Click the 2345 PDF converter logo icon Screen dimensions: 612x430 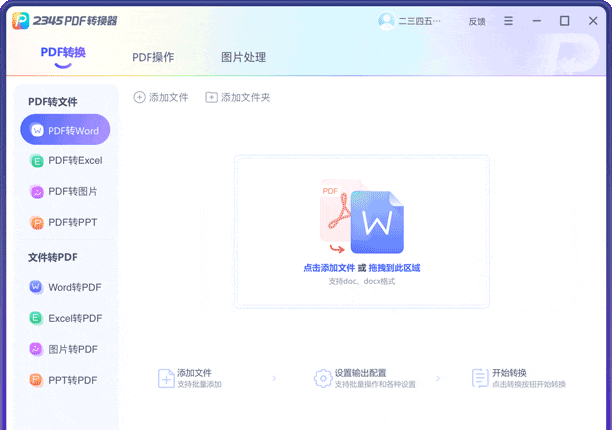click(x=20, y=21)
